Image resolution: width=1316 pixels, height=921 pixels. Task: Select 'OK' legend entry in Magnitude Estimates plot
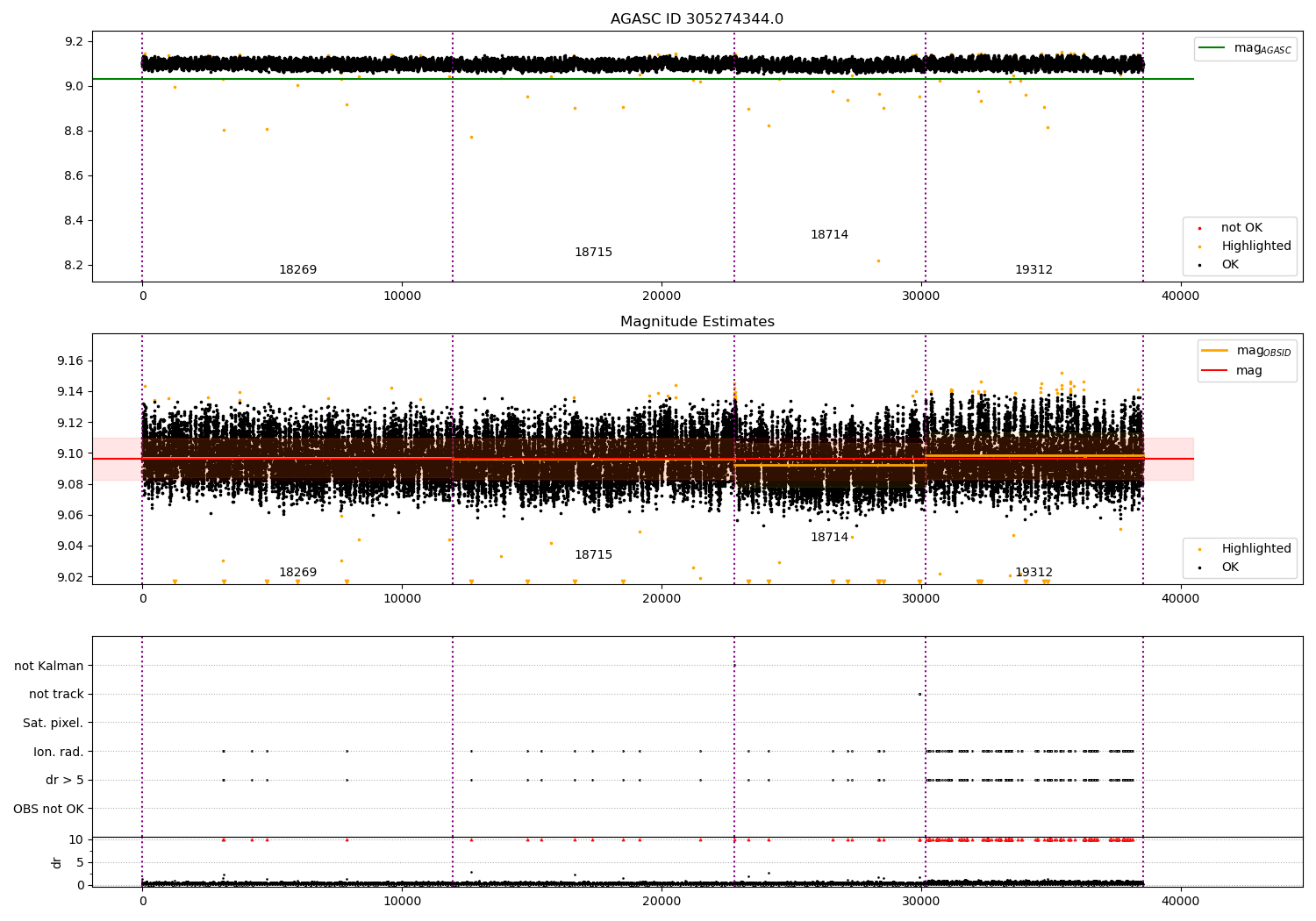[1230, 568]
